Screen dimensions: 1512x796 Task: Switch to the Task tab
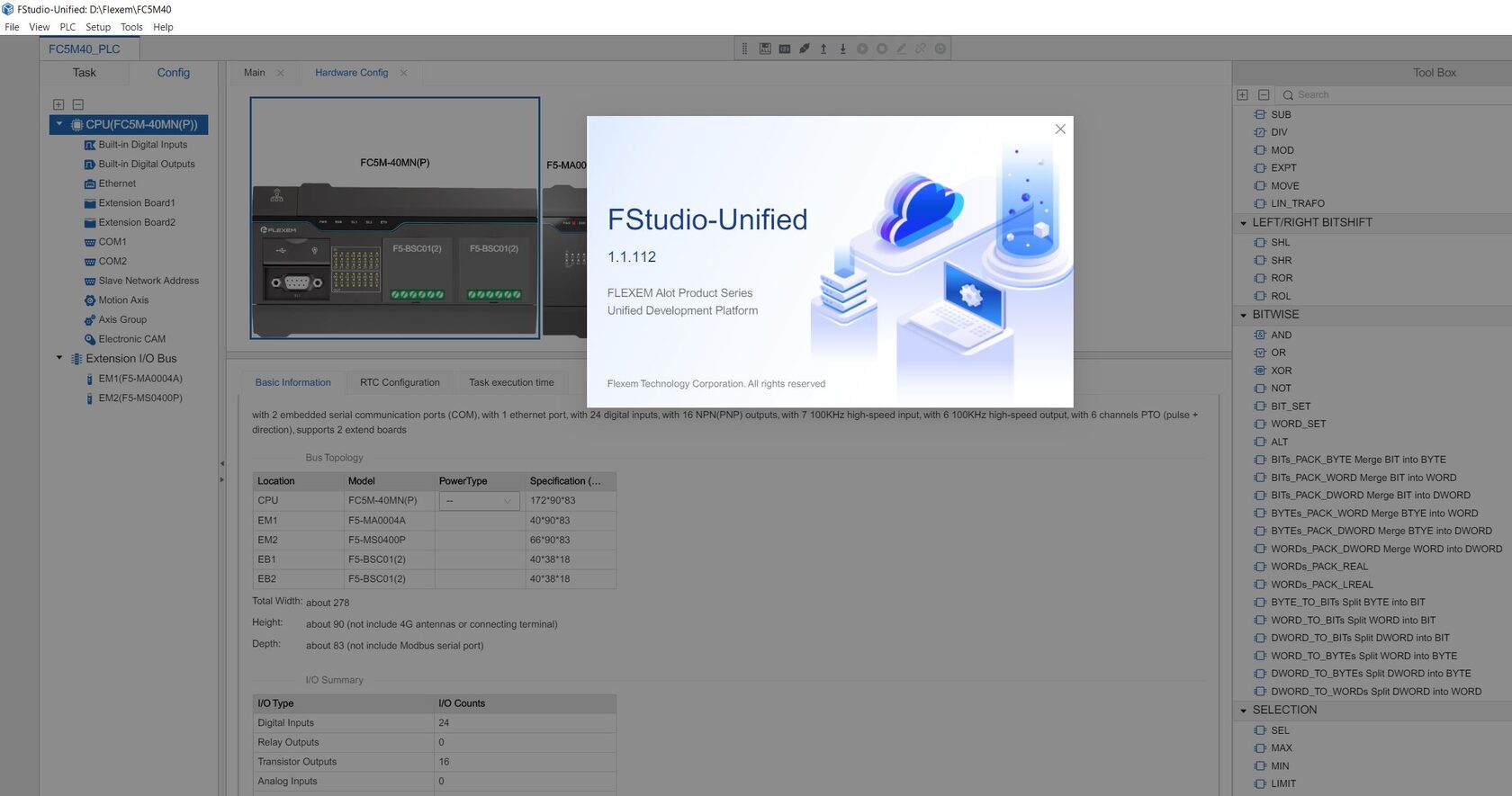tap(85, 73)
